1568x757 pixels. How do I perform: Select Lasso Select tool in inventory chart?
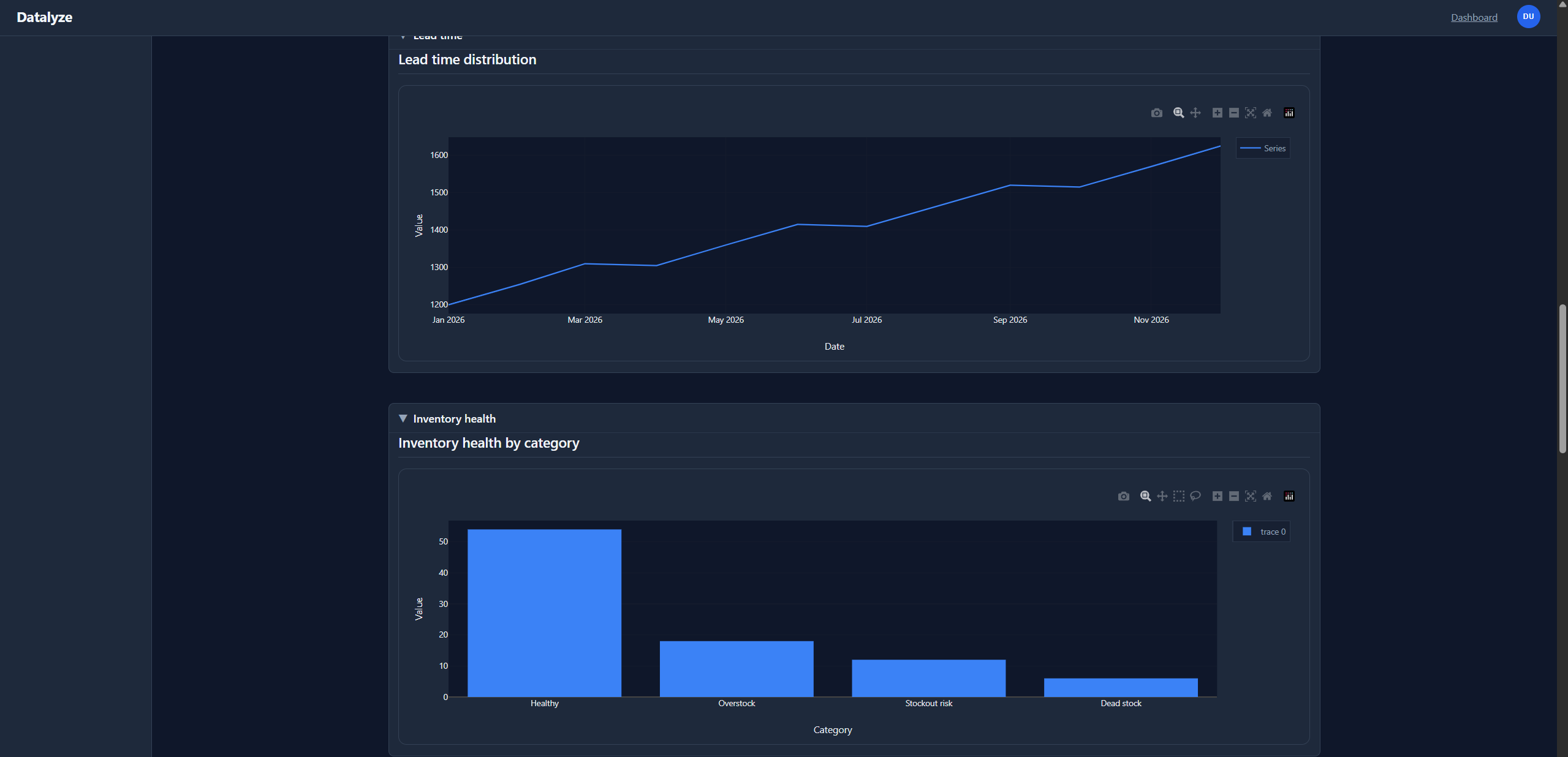tap(1195, 496)
